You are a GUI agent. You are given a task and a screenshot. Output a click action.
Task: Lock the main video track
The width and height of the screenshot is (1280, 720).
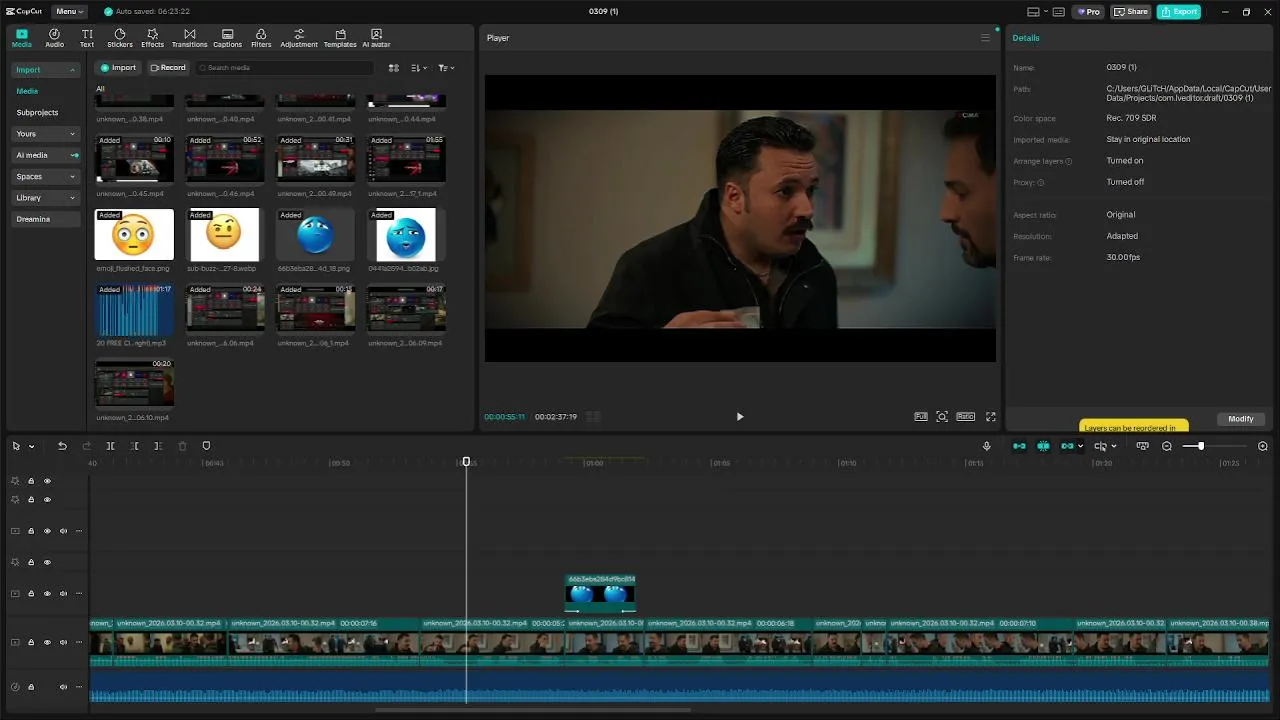[31, 642]
